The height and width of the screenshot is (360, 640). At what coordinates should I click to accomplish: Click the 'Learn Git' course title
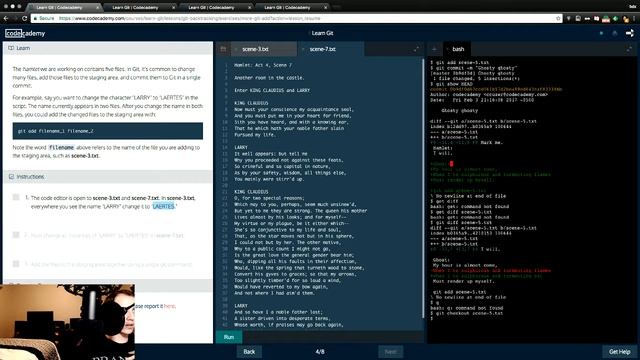click(x=322, y=33)
